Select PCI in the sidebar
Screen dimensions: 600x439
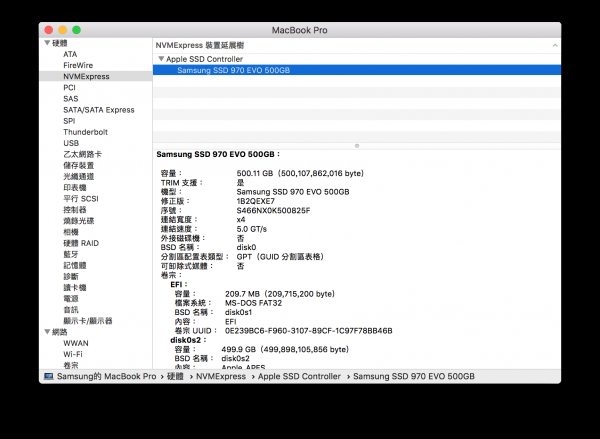tap(69, 88)
